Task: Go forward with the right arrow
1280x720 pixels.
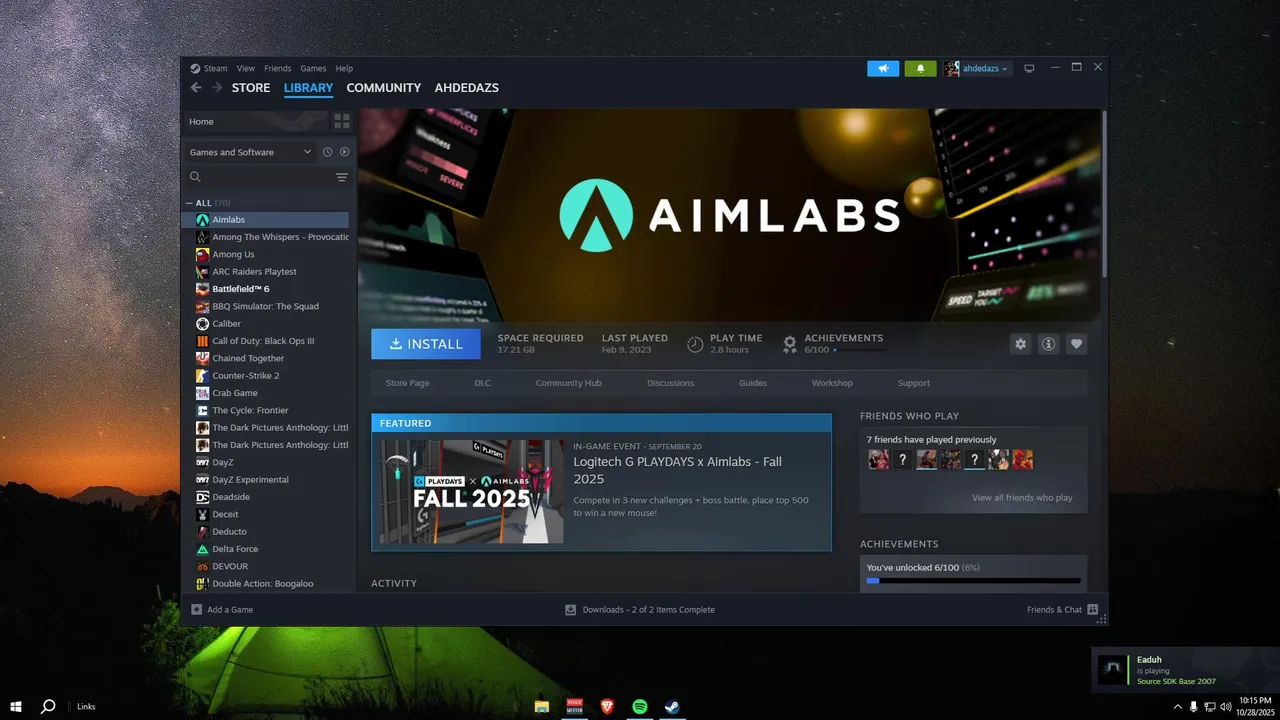Action: point(217,88)
